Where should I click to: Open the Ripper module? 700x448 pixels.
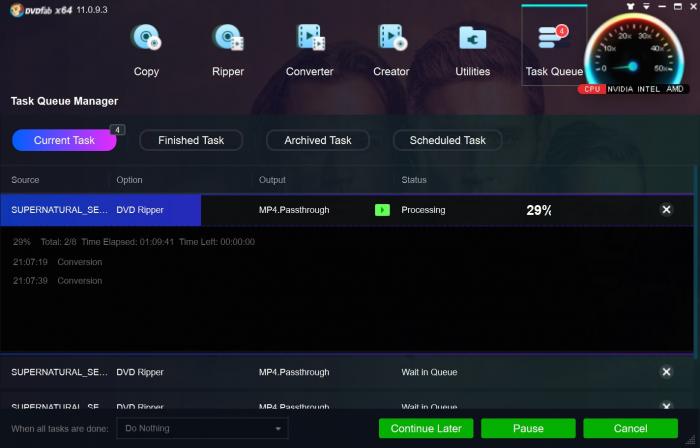pyautogui.click(x=228, y=49)
